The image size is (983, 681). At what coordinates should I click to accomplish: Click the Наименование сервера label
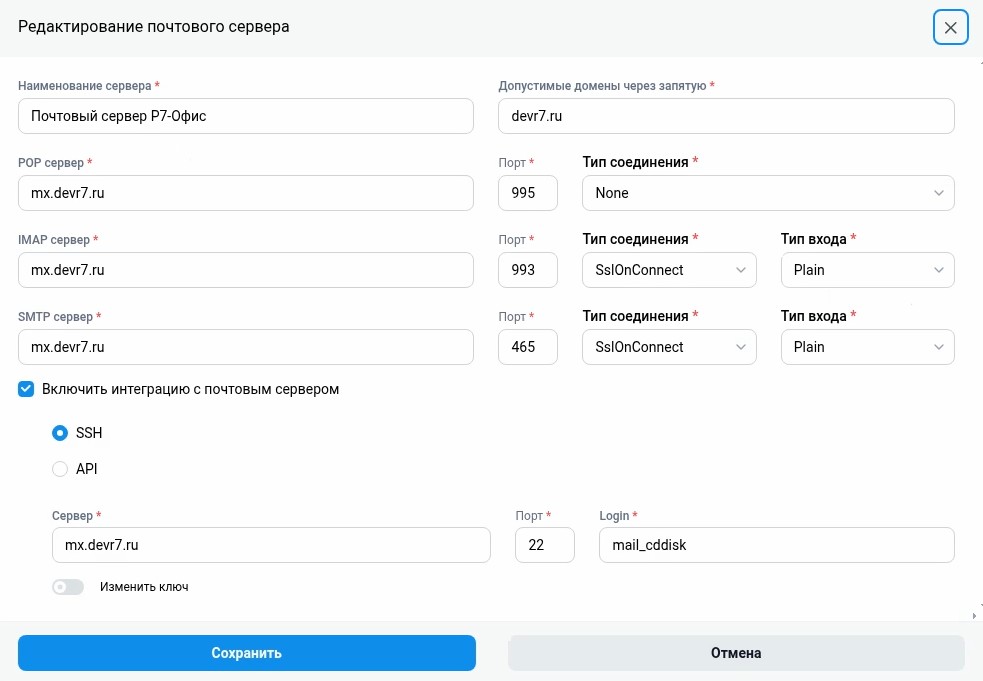click(x=85, y=86)
